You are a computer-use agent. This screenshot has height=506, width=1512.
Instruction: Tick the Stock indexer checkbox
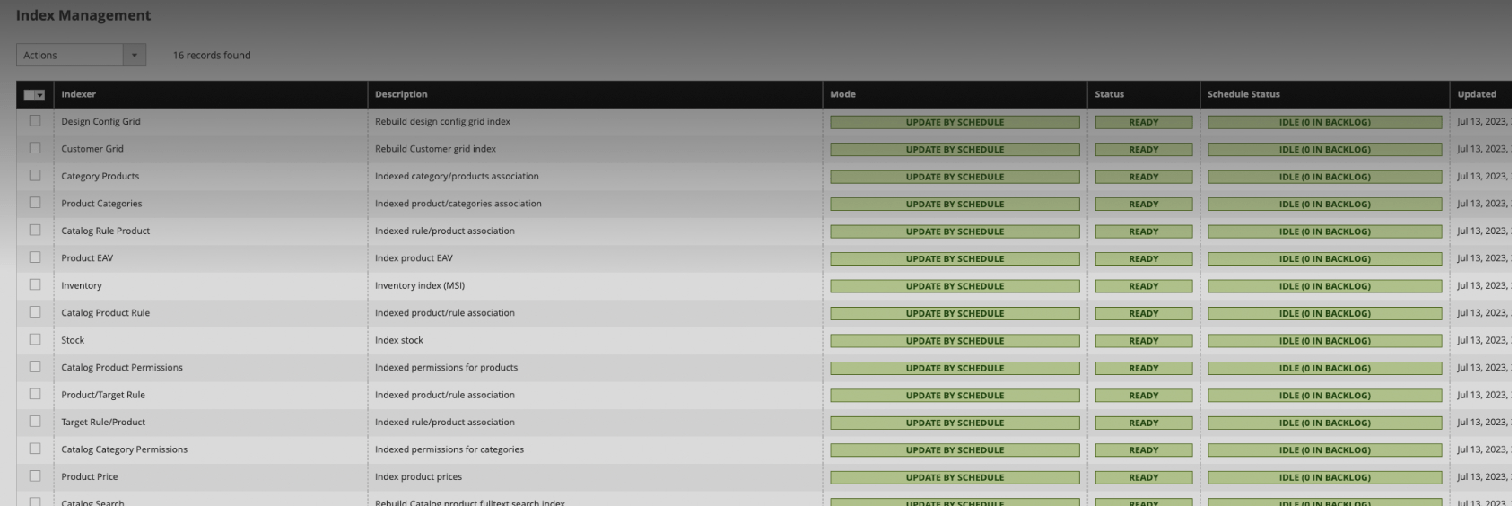[x=35, y=340]
